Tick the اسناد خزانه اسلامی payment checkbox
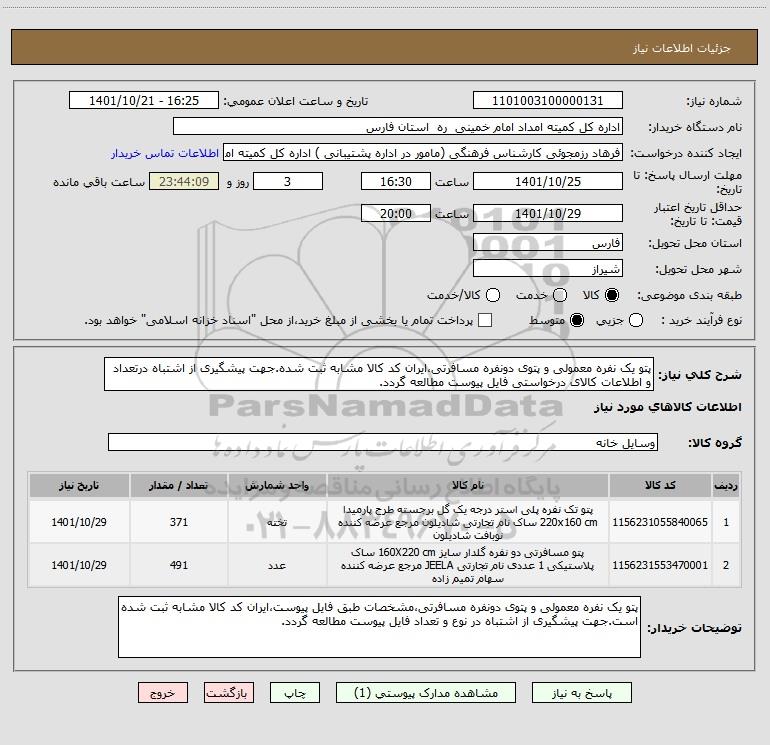This screenshot has height=745, width=770. [485, 320]
